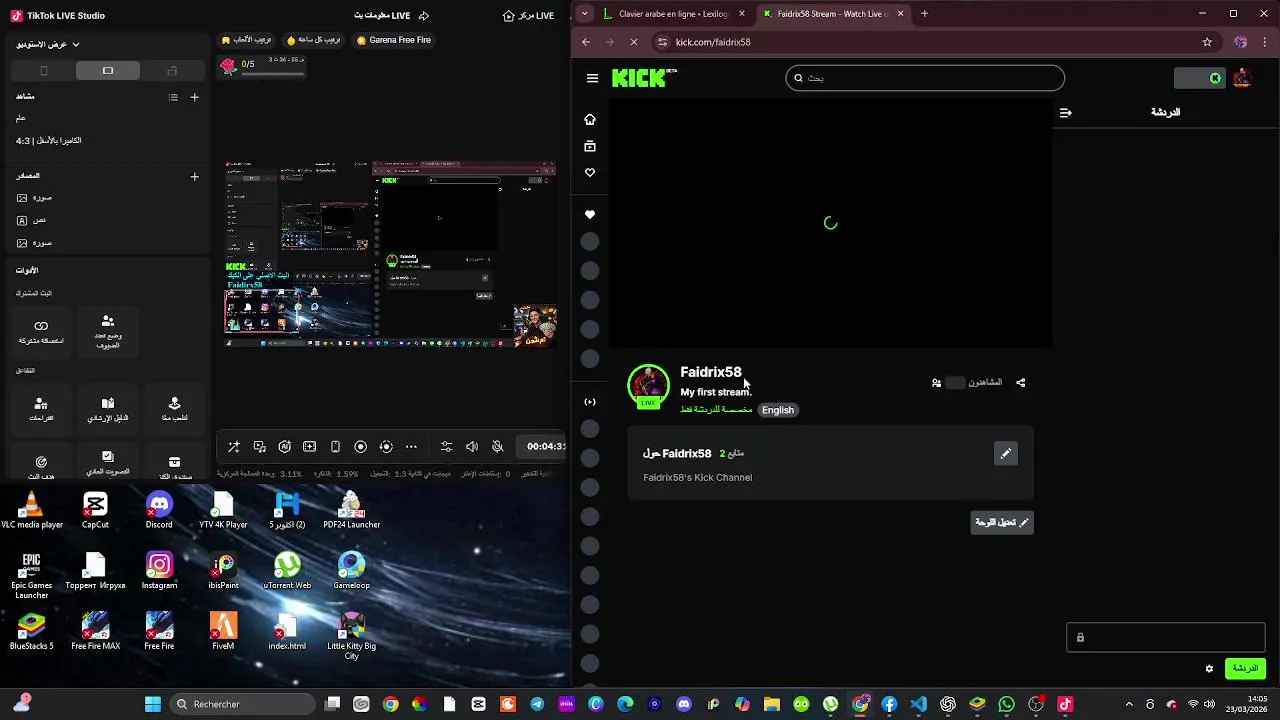The height and width of the screenshot is (720, 1280).
Task: Click the target capture icon beside record
Action: click(x=386, y=447)
